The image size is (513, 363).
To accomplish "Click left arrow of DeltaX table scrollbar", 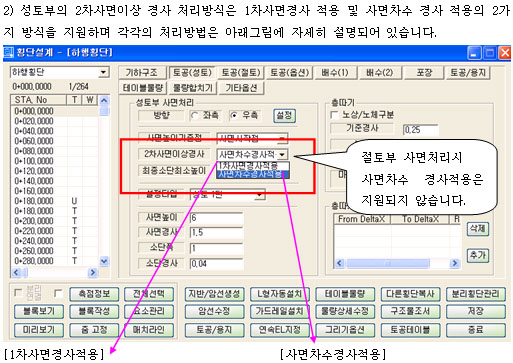I will click(x=339, y=263).
